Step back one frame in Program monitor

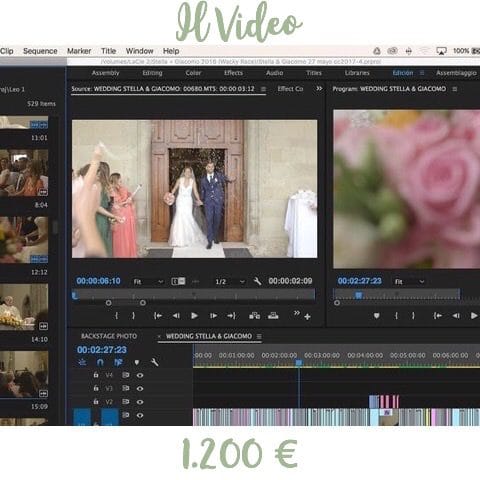coord(456,316)
